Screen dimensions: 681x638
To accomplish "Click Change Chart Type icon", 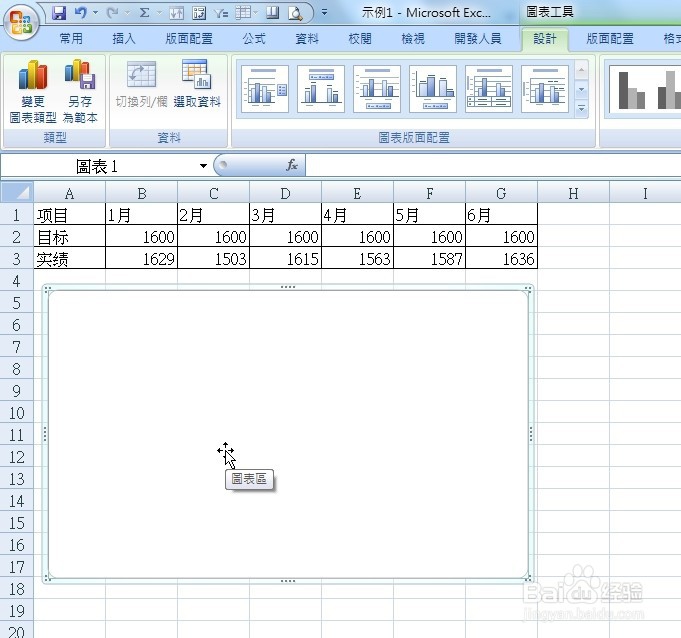I will [x=33, y=91].
